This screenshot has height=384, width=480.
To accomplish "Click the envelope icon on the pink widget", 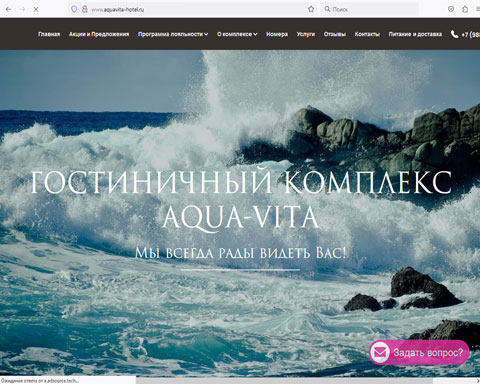I will 380,352.
